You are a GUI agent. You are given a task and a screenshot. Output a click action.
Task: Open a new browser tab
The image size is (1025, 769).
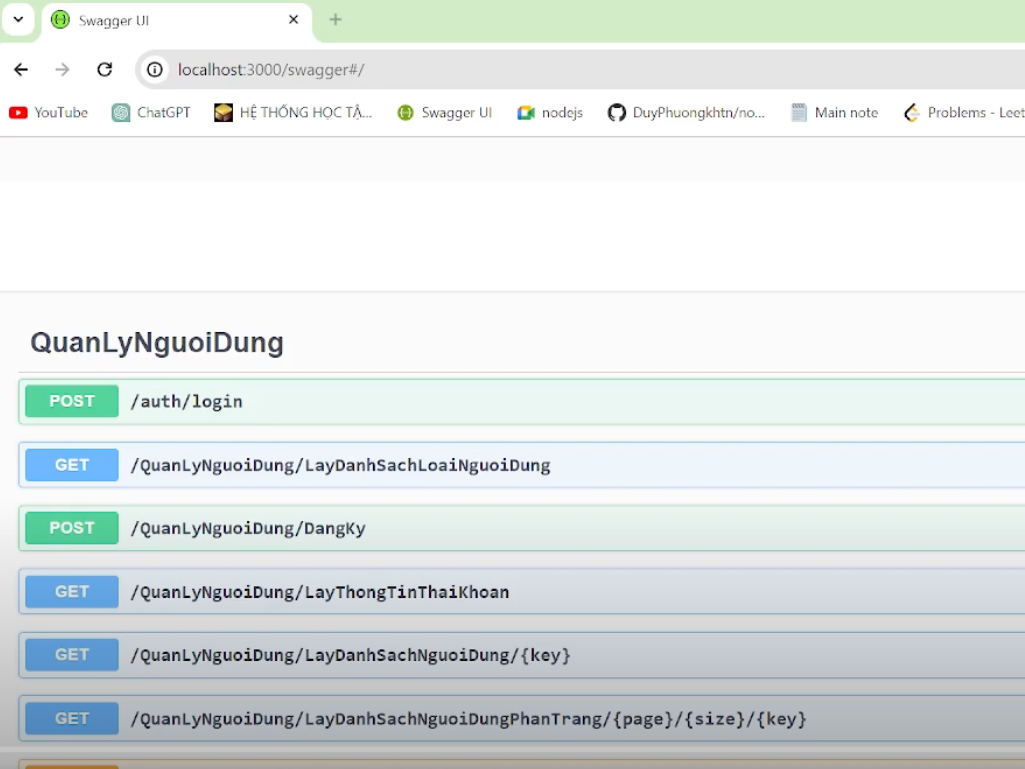(335, 20)
